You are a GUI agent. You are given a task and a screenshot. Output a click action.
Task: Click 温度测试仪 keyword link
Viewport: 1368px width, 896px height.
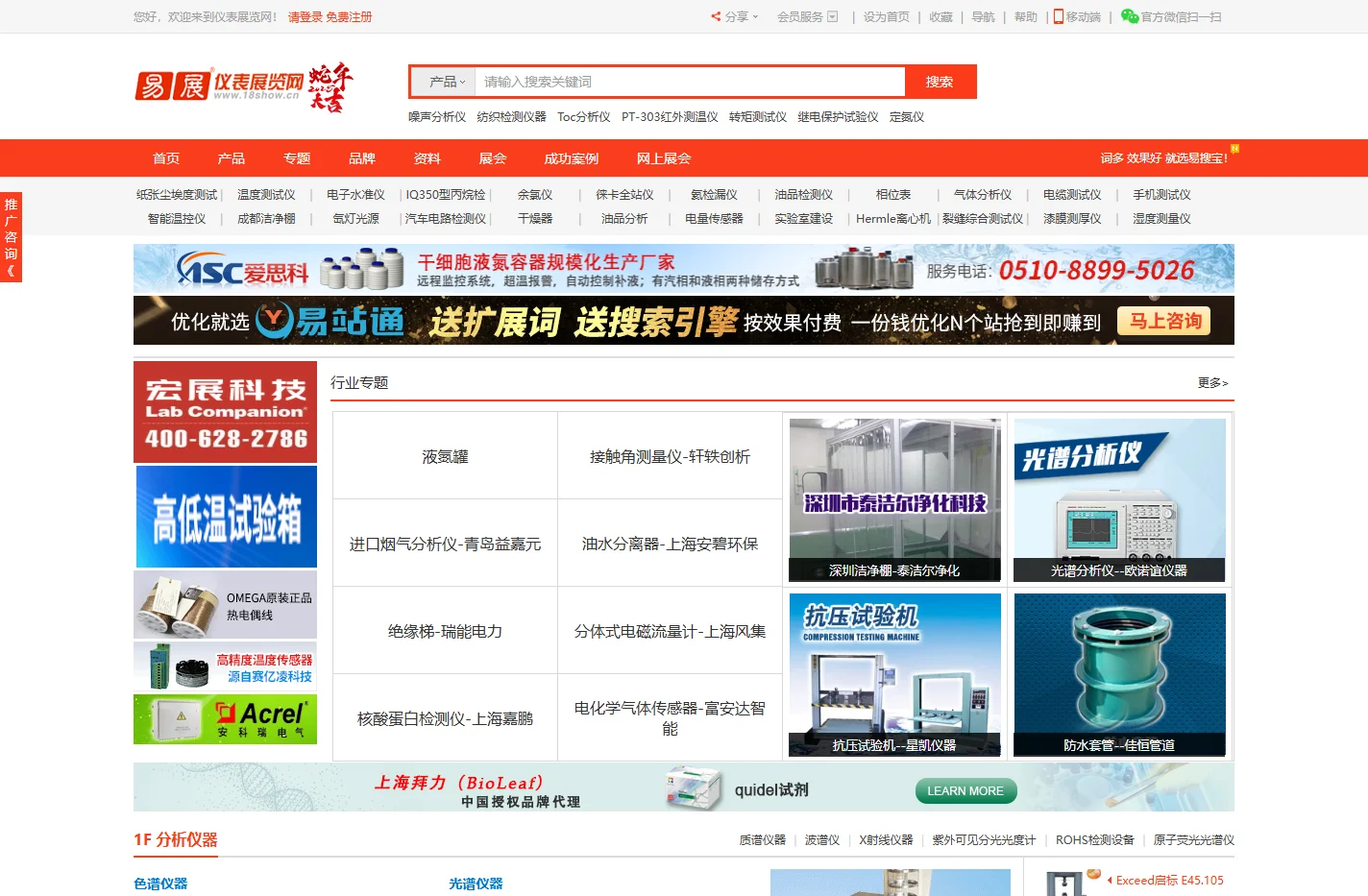(266, 194)
